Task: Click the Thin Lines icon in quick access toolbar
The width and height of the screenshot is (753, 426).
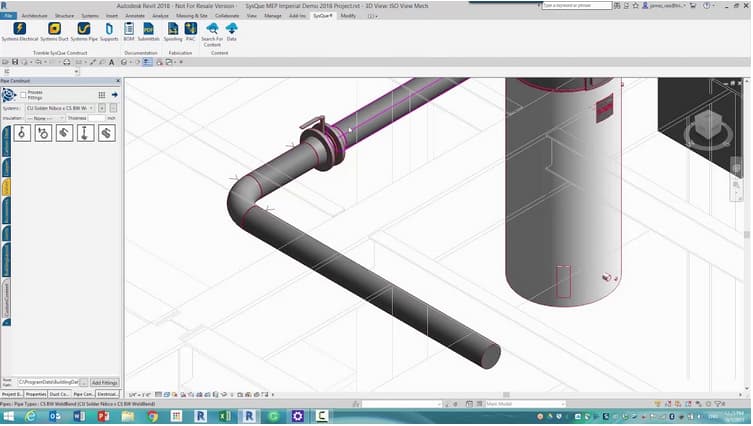Action: 147,62
